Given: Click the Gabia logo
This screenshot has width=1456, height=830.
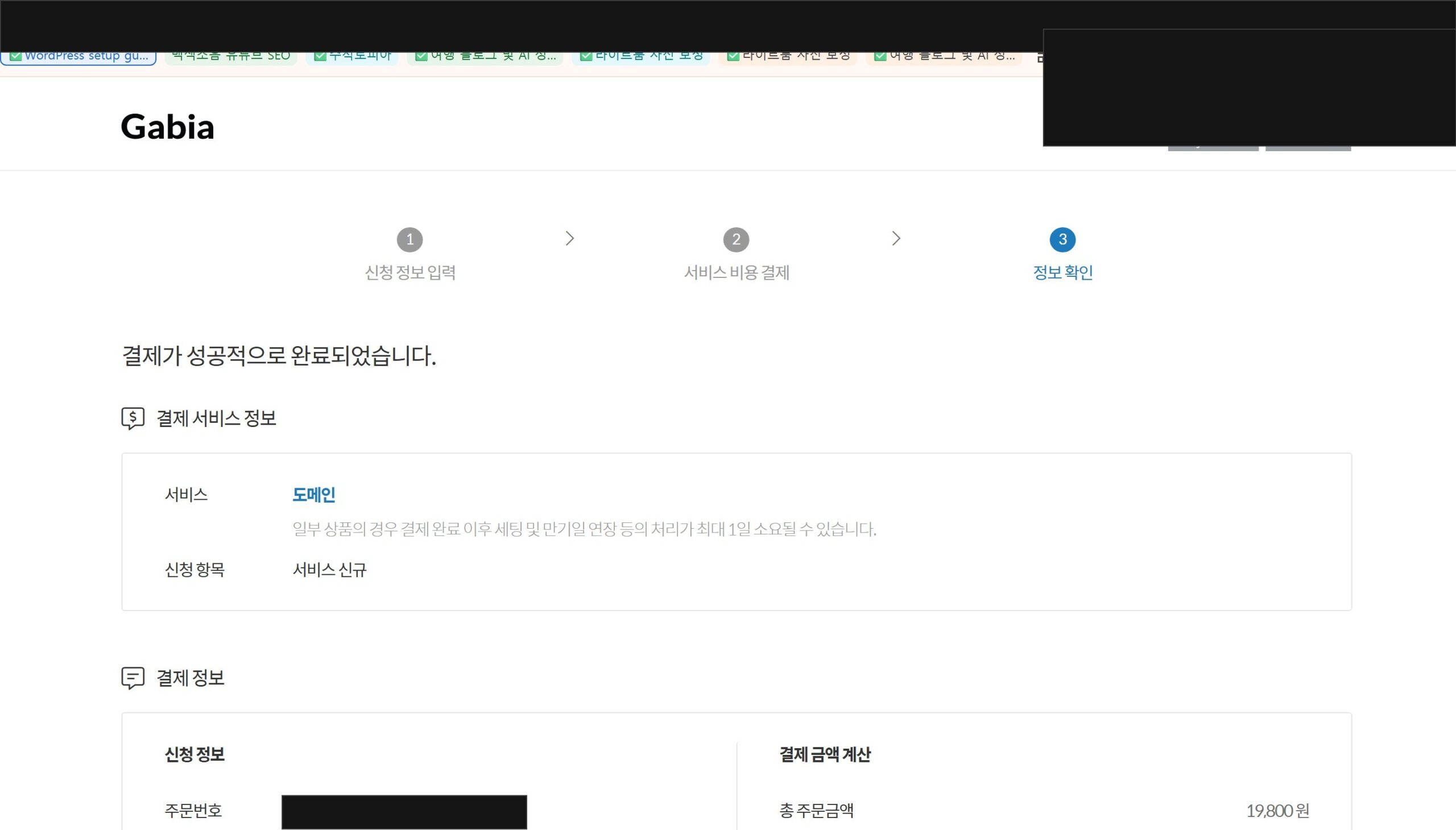Looking at the screenshot, I should point(167,127).
